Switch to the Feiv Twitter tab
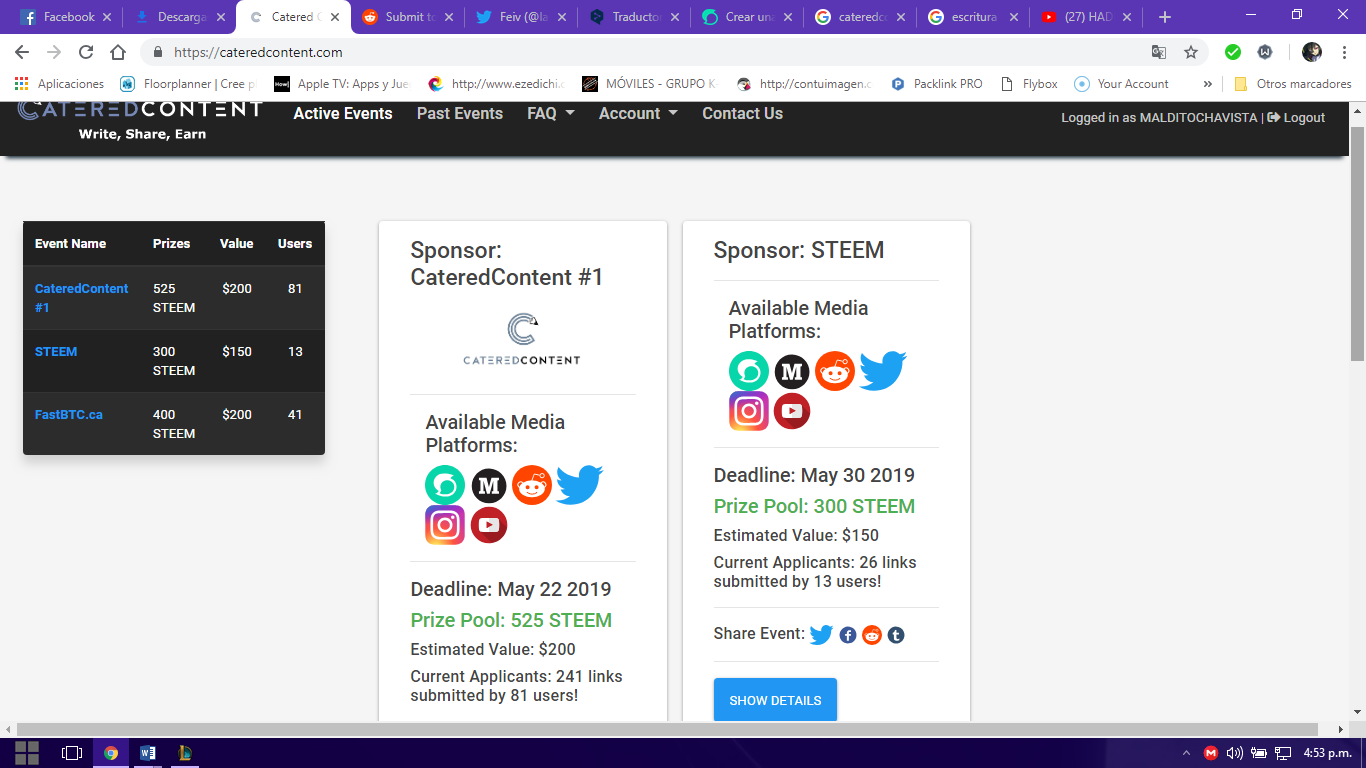1366x768 pixels. [521, 17]
